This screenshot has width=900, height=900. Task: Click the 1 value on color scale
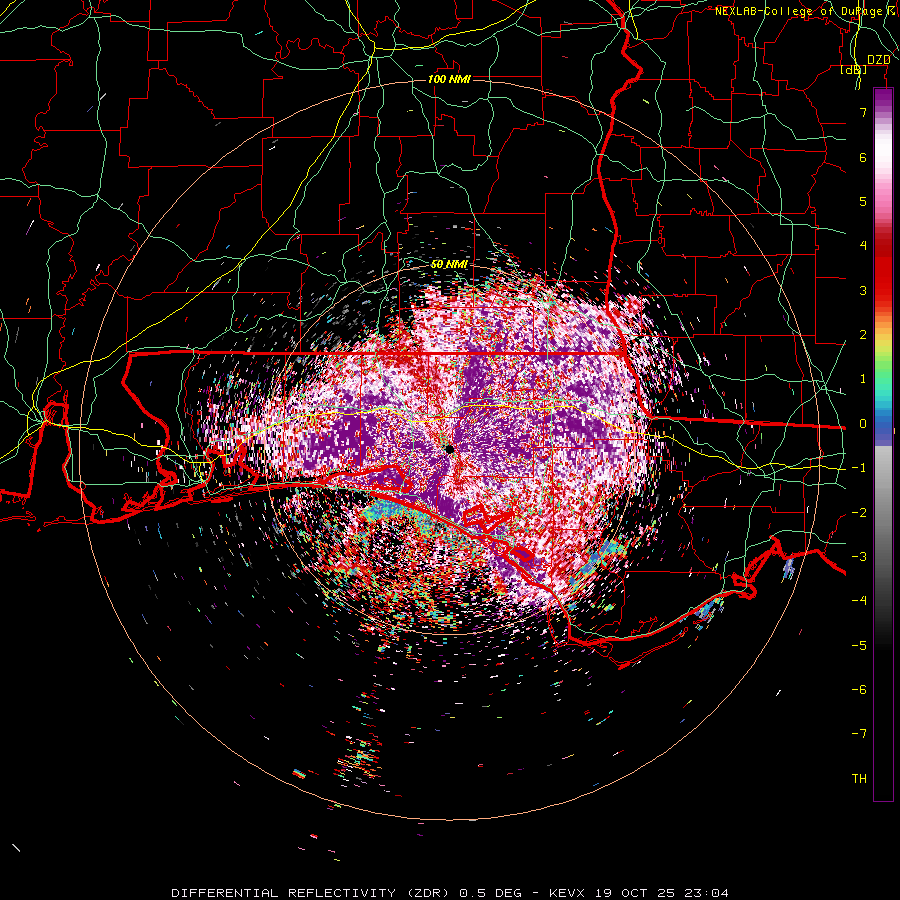click(x=863, y=379)
